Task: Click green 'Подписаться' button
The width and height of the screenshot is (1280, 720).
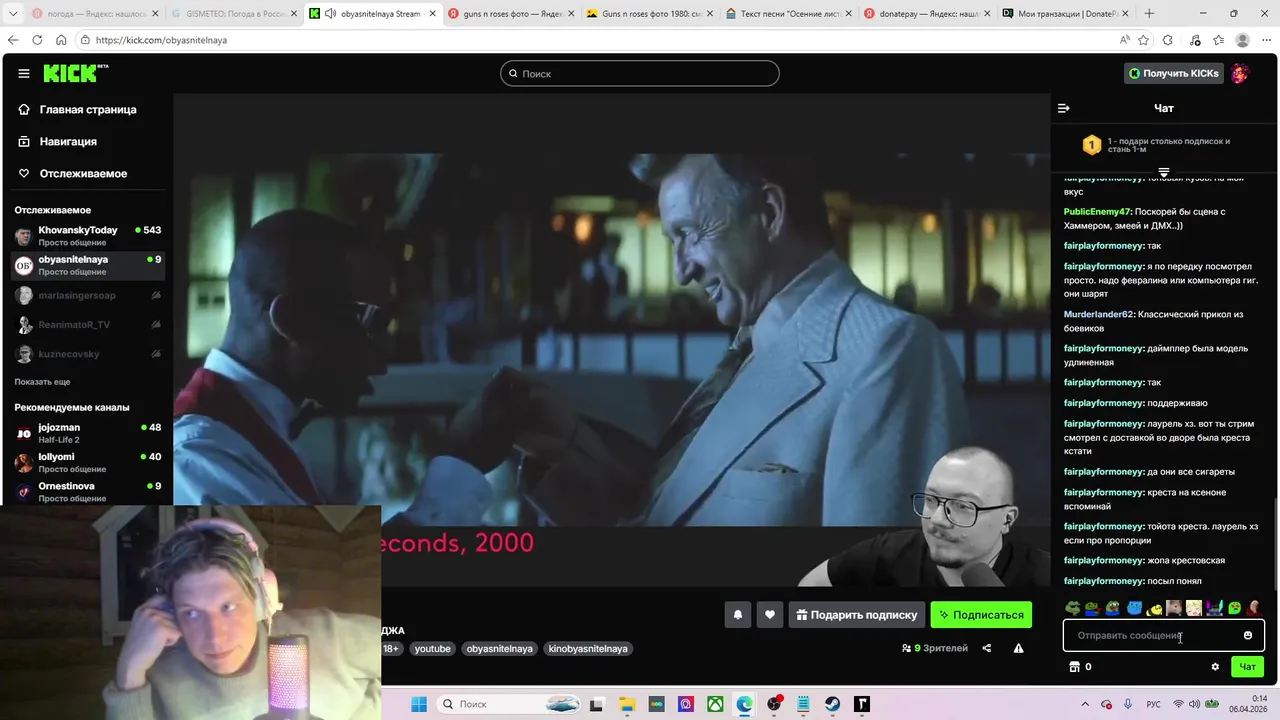Action: [x=980, y=615]
